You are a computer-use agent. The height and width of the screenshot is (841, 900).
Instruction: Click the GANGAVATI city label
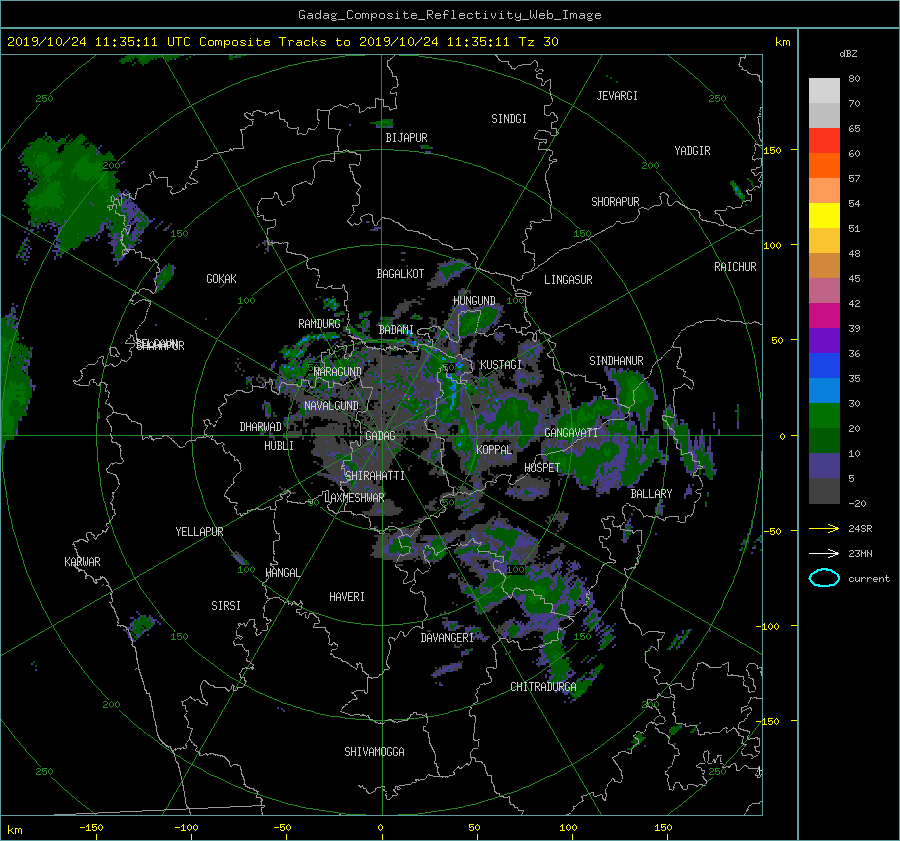571,433
